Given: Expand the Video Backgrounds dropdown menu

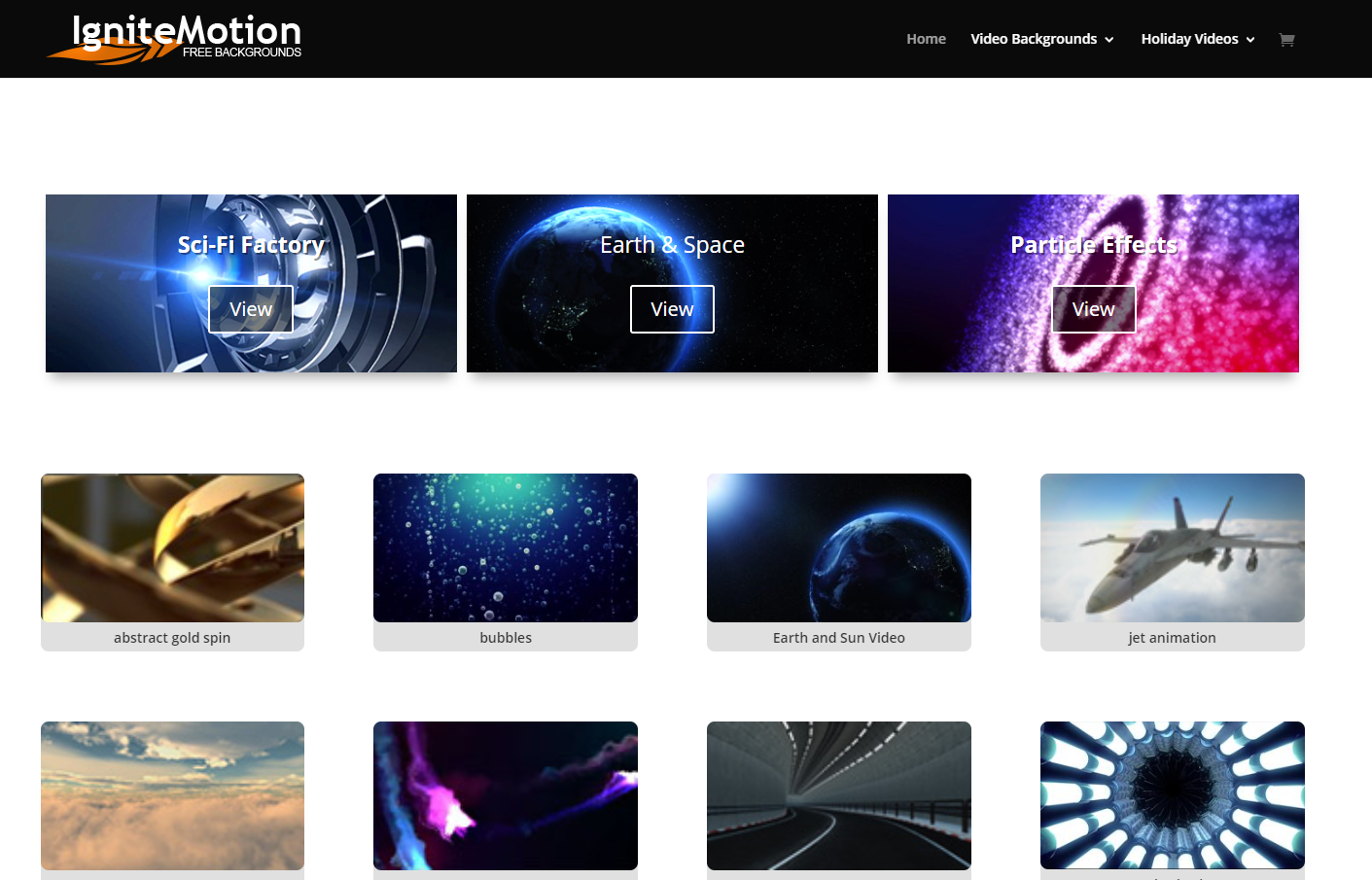Looking at the screenshot, I should 1041,39.
